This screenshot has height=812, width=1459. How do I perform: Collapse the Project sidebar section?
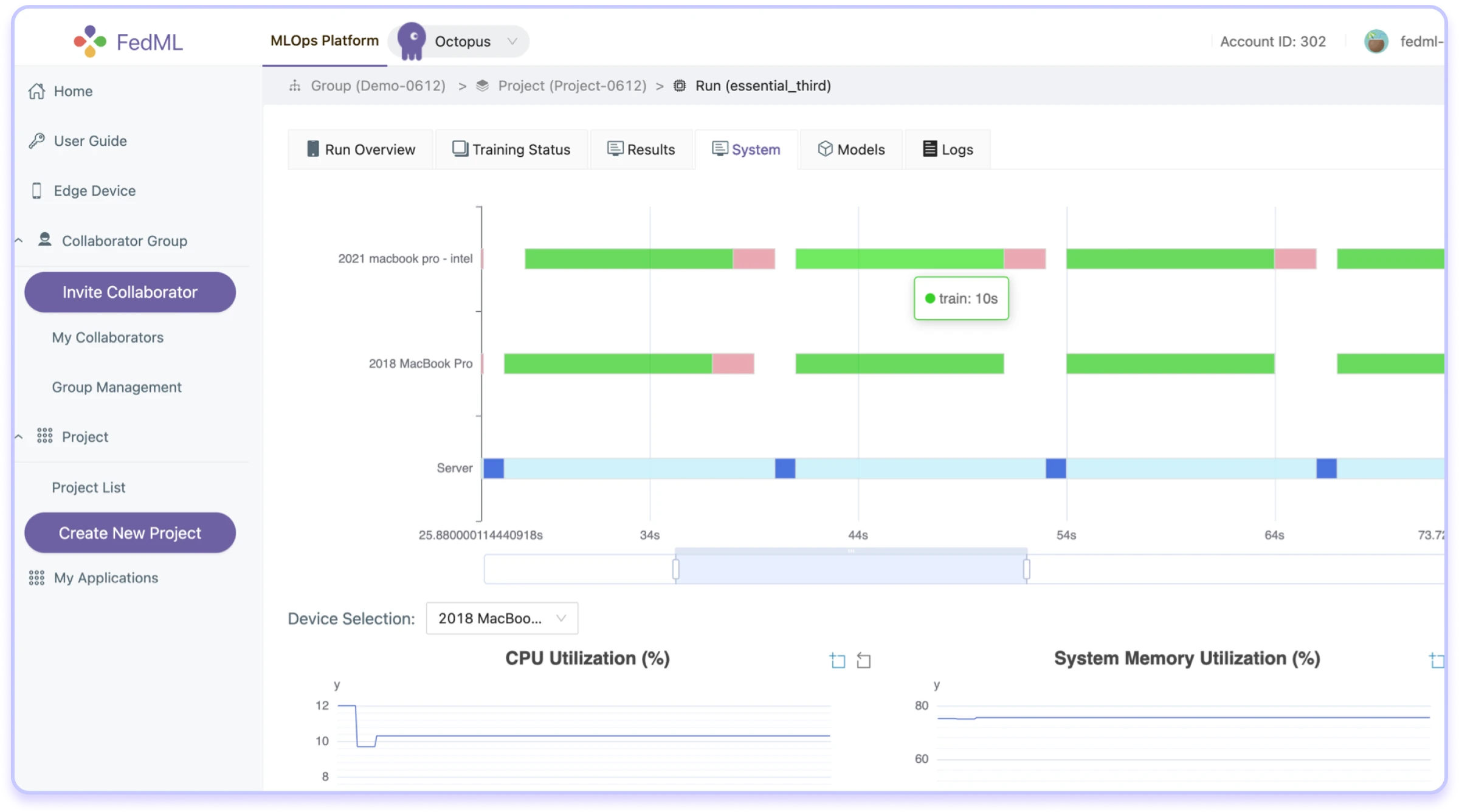point(19,437)
